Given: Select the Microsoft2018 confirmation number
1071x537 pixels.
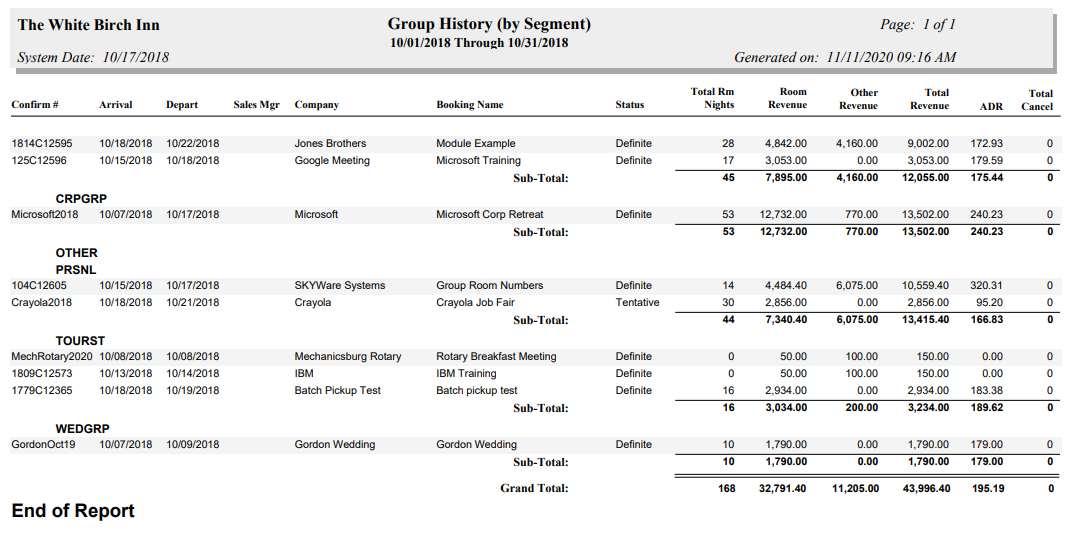Looking at the screenshot, I should [44, 215].
